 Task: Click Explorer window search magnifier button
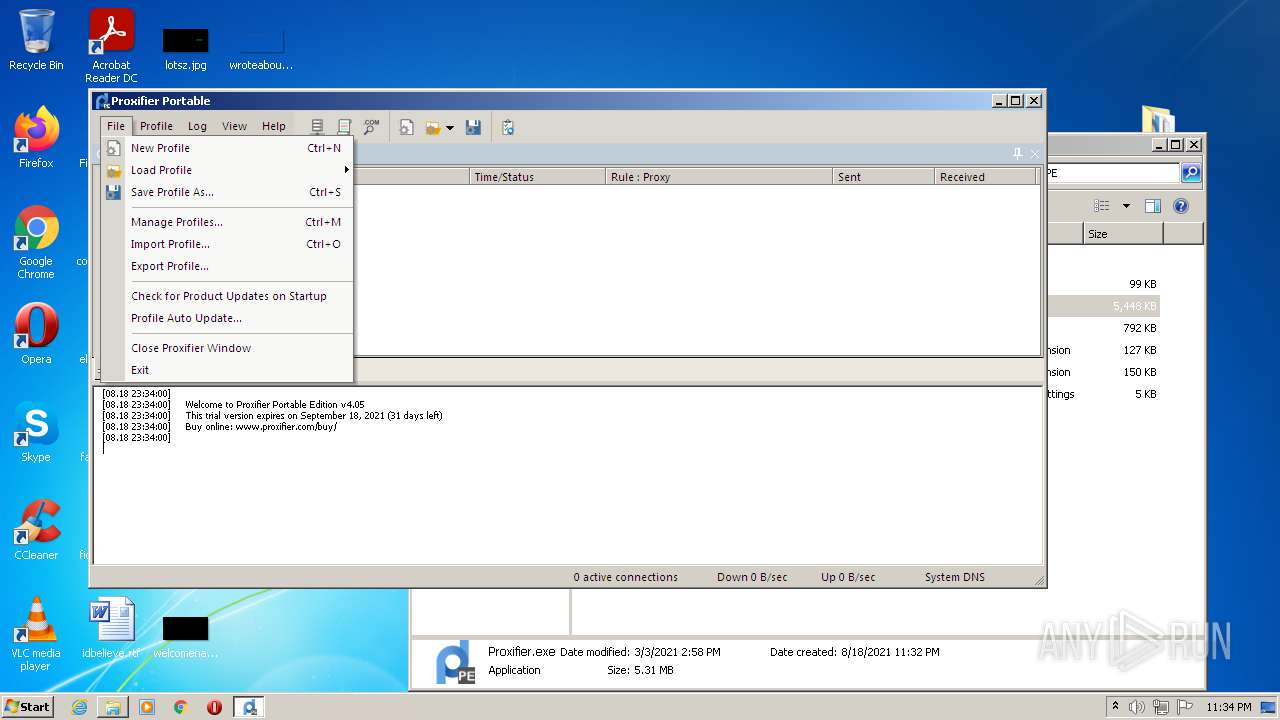point(1191,173)
